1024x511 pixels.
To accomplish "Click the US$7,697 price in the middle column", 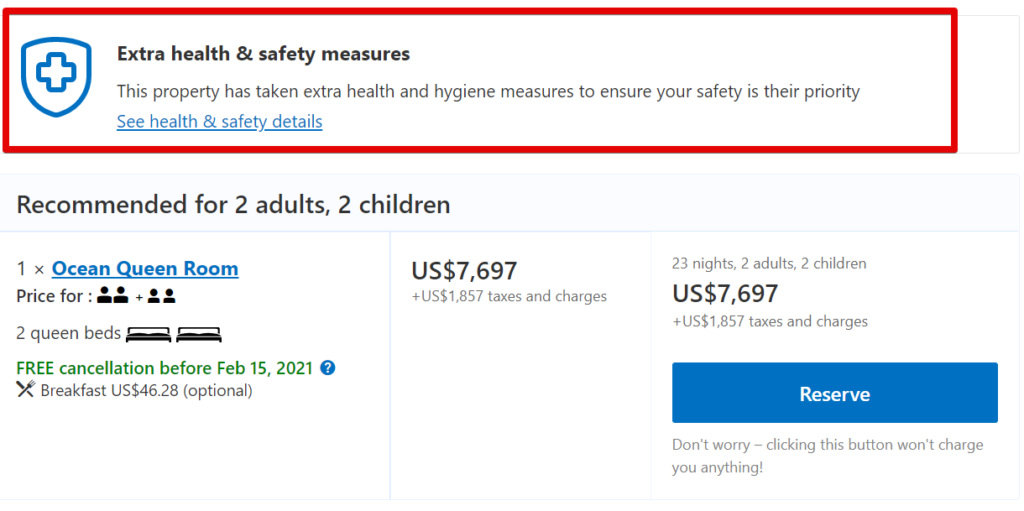I will pos(464,270).
